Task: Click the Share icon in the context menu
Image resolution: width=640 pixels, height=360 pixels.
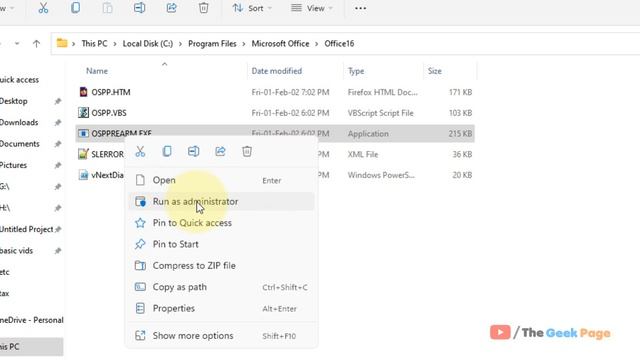Action: tap(220, 151)
